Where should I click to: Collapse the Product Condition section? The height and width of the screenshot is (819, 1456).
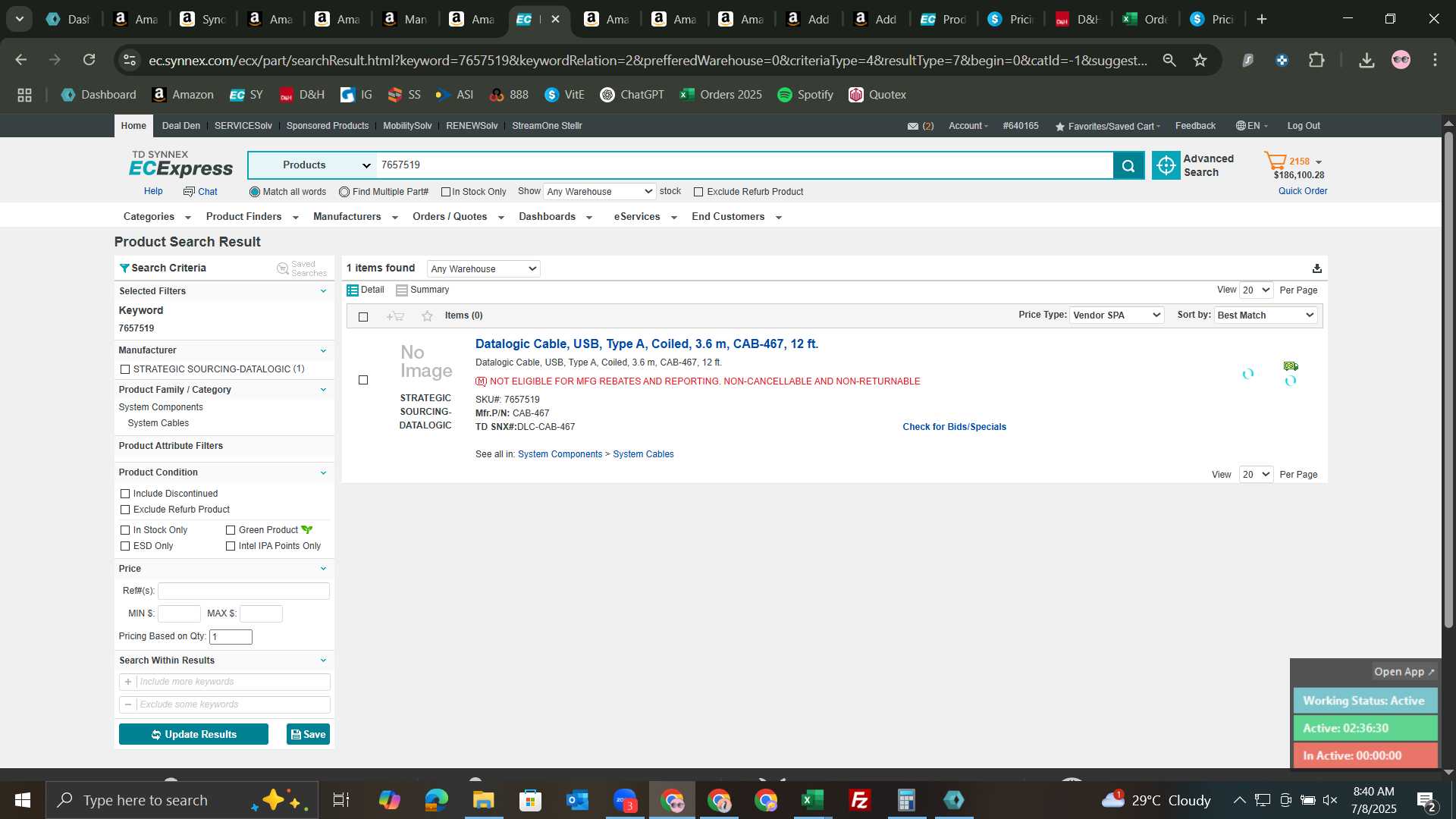tap(323, 472)
